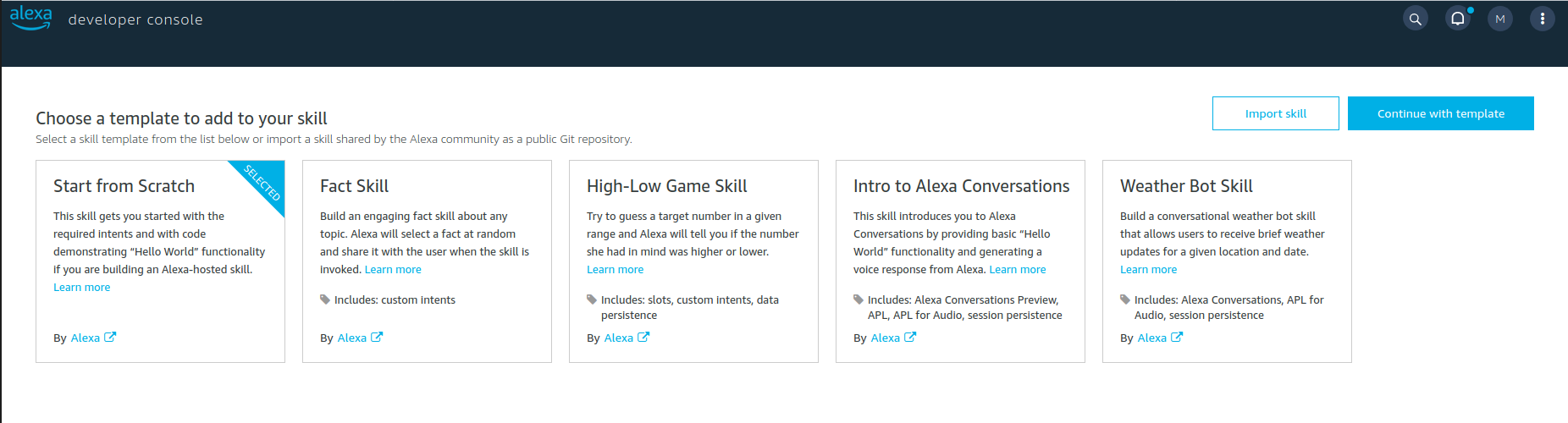The width and height of the screenshot is (1568, 423).
Task: Open the M user profile avatar
Action: [1499, 19]
